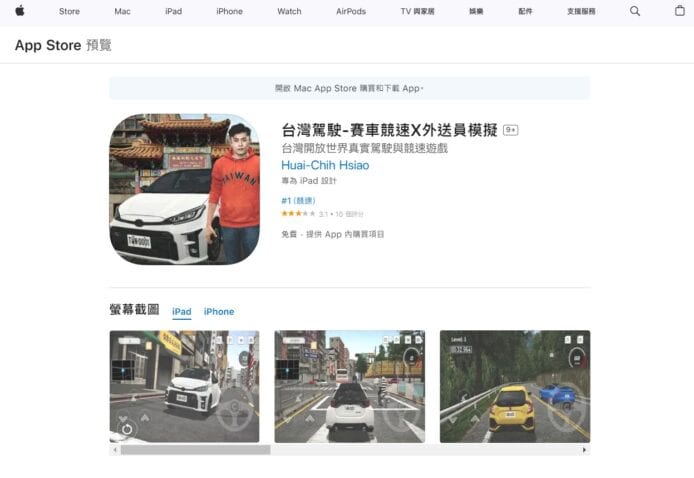Open first screenshot with white car front
The width and height of the screenshot is (694, 478).
tap(184, 386)
